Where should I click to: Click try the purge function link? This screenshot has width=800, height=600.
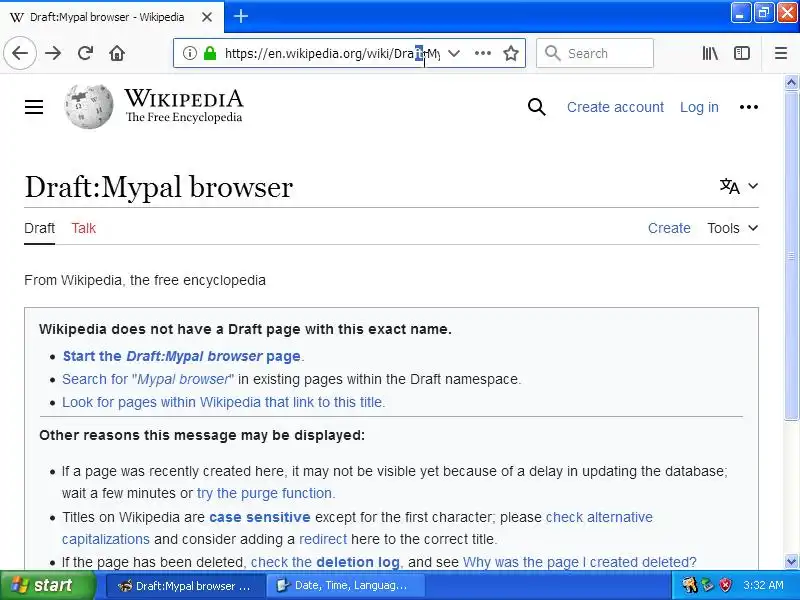pos(266,493)
